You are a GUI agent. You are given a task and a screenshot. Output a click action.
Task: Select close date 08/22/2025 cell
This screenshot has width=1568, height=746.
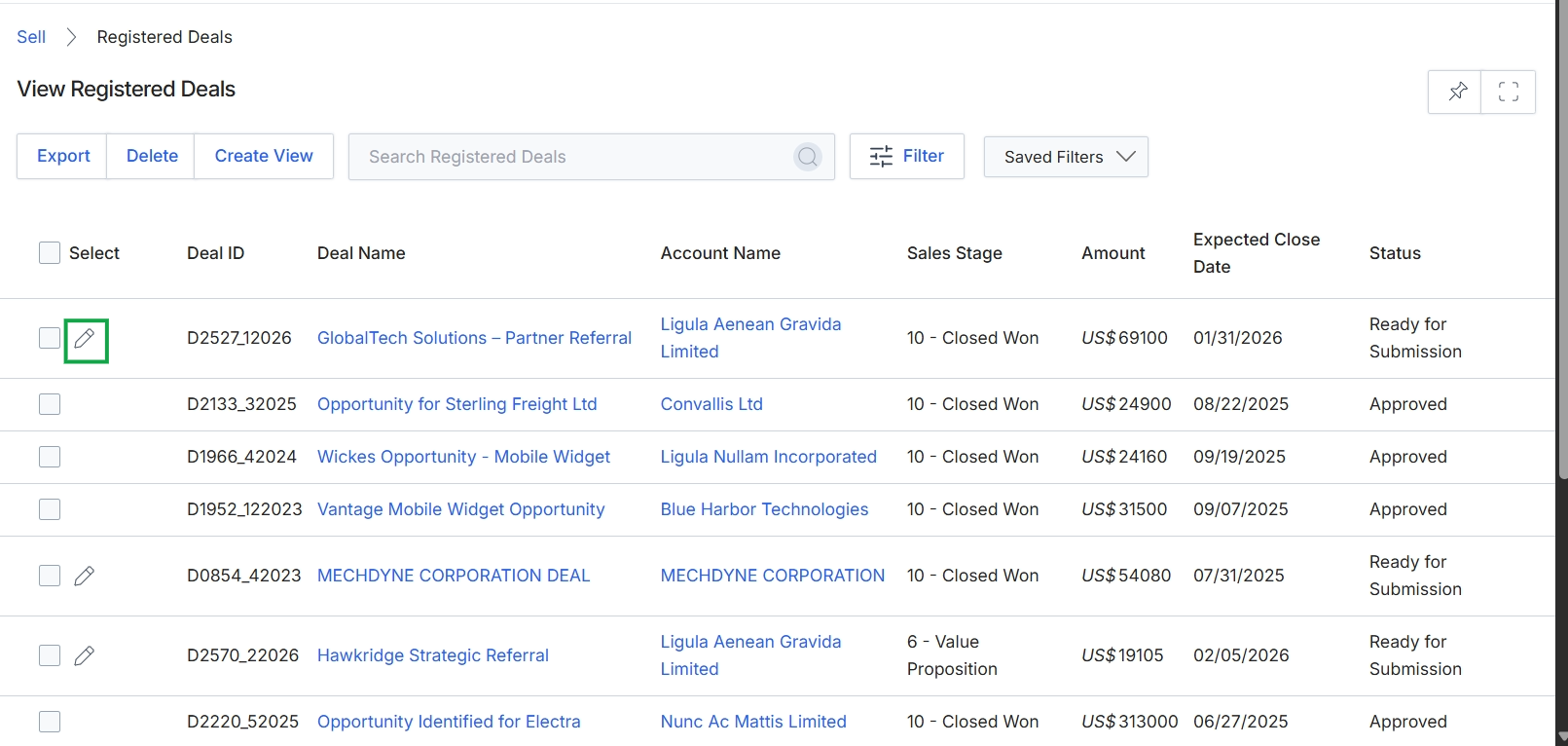click(1241, 404)
